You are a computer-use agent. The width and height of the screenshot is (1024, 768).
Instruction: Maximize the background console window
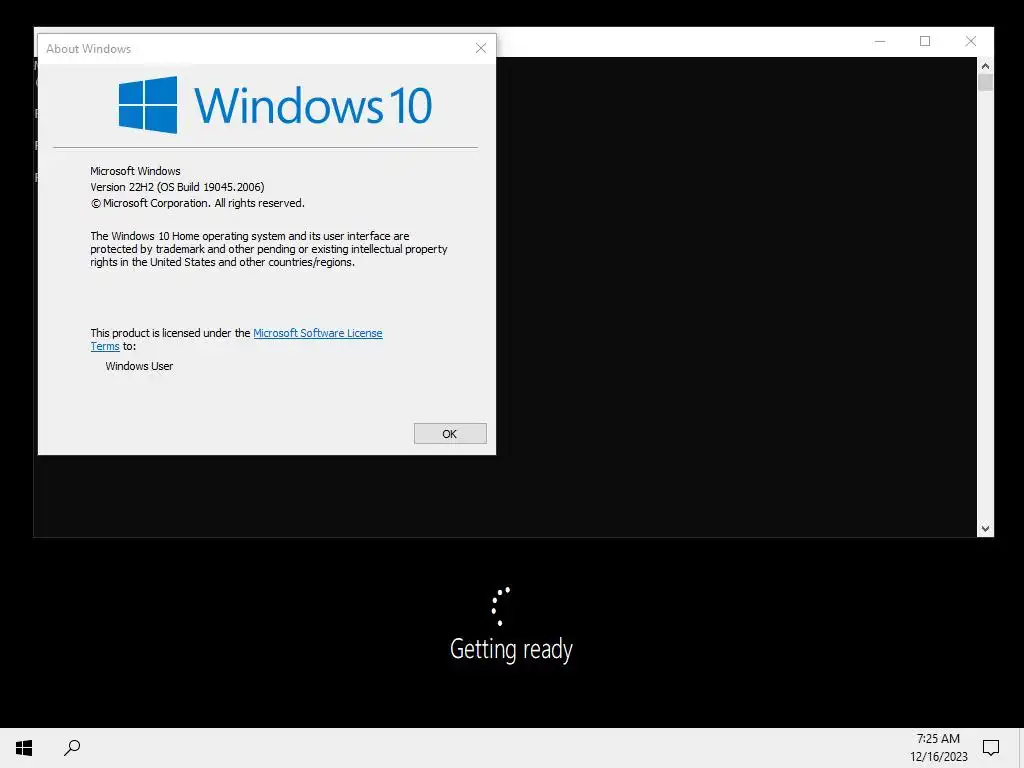tap(925, 41)
